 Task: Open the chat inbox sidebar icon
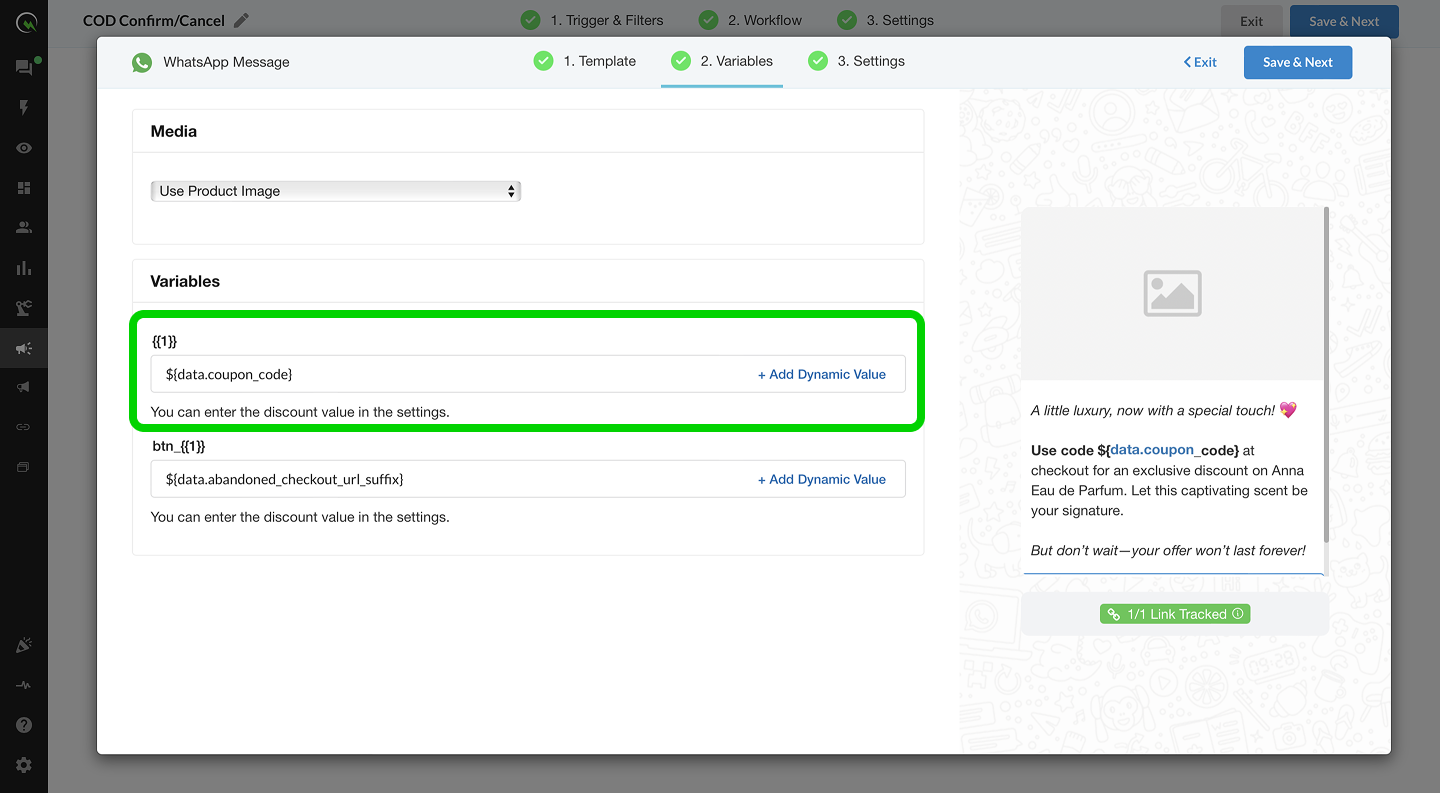(24, 67)
